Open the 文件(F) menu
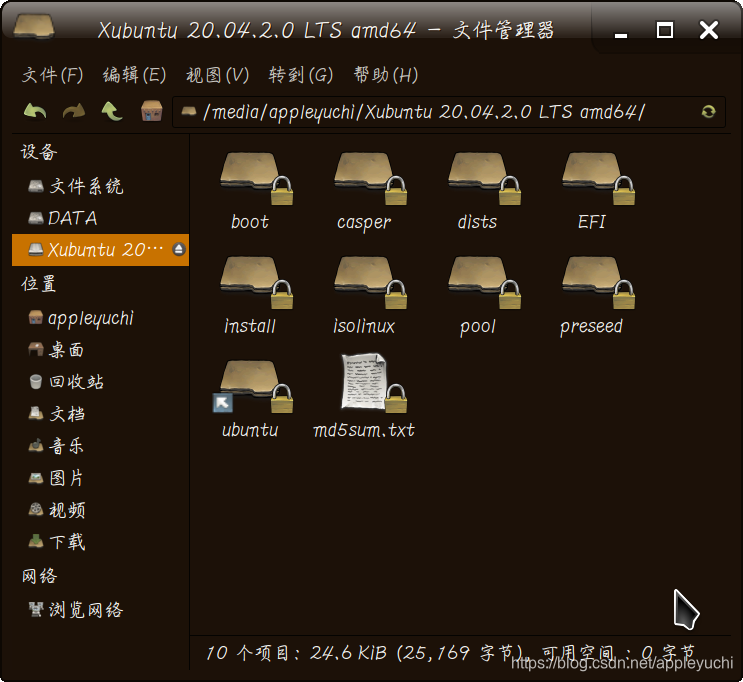Image resolution: width=743 pixels, height=682 pixels. click(x=53, y=75)
